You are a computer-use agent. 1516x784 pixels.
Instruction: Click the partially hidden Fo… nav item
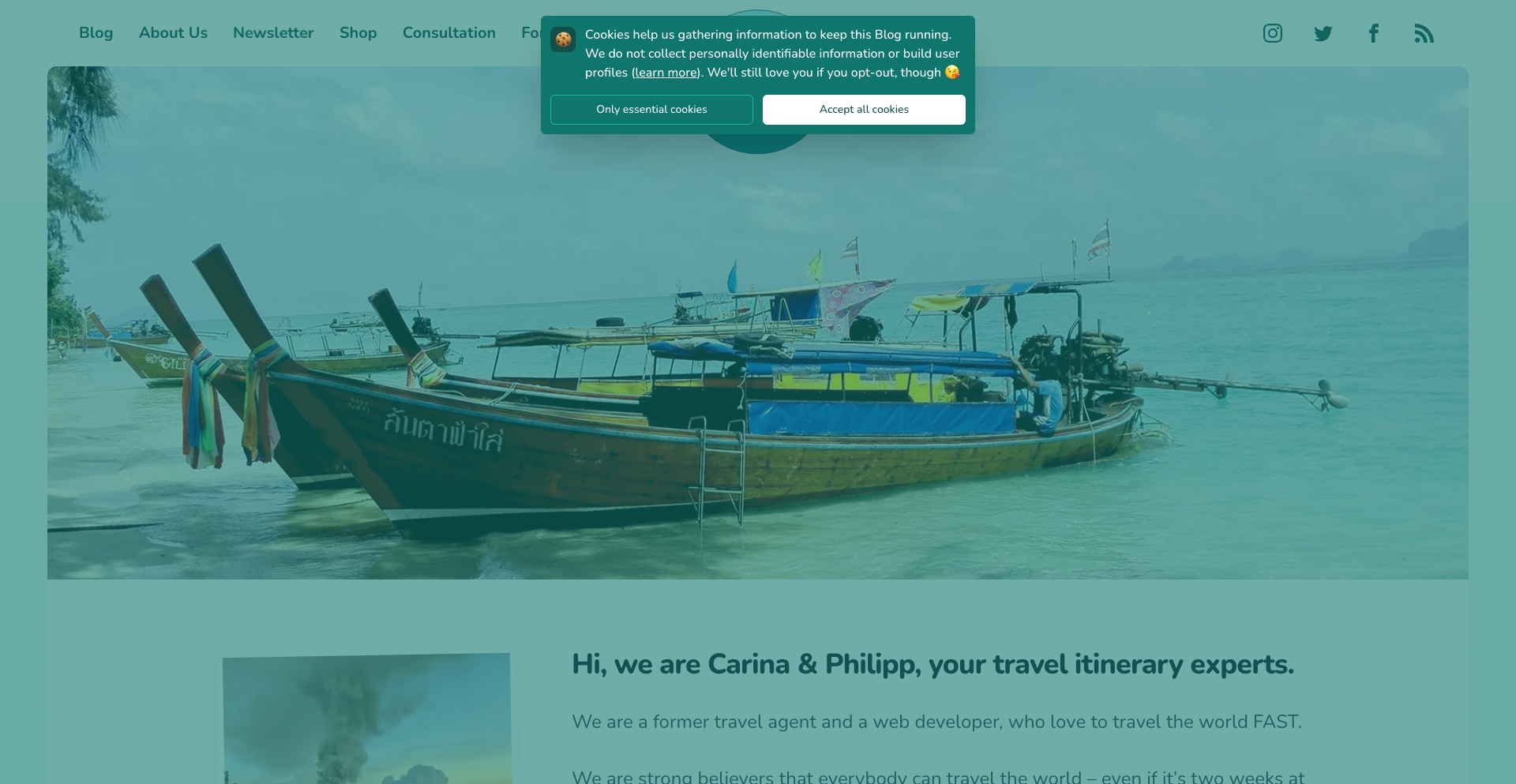pyautogui.click(x=531, y=33)
